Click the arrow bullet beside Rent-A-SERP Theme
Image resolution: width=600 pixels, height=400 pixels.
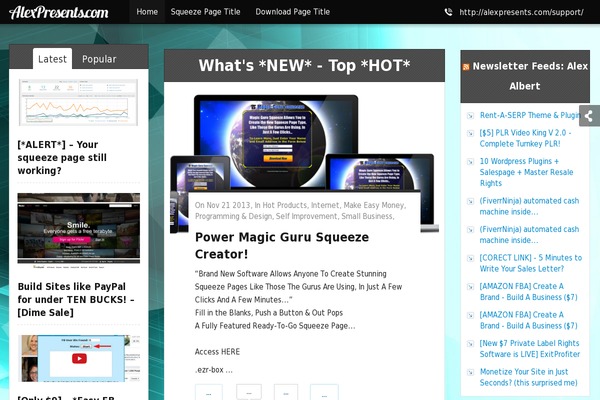click(x=470, y=116)
